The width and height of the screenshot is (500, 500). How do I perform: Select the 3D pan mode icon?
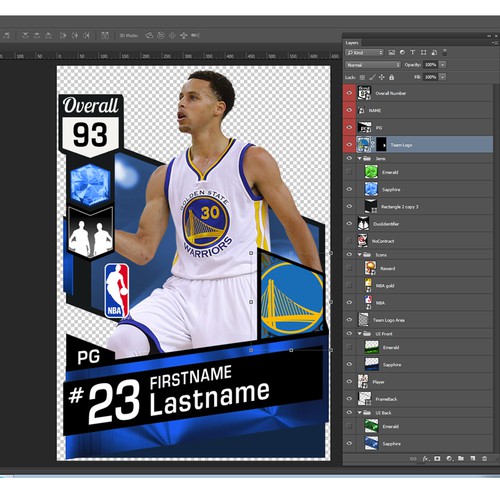(172, 35)
